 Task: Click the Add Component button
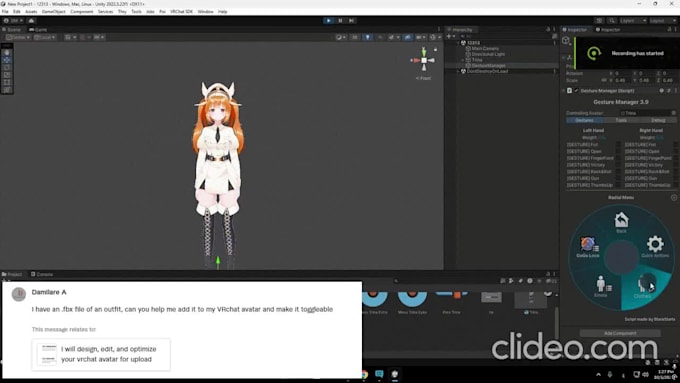coord(620,333)
